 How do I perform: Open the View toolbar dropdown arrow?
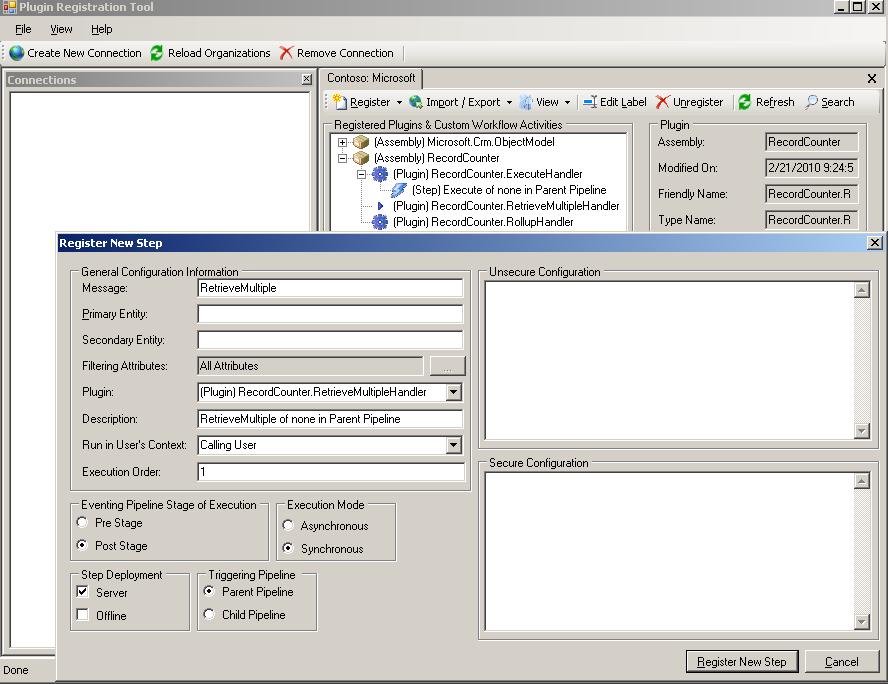pyautogui.click(x=567, y=102)
